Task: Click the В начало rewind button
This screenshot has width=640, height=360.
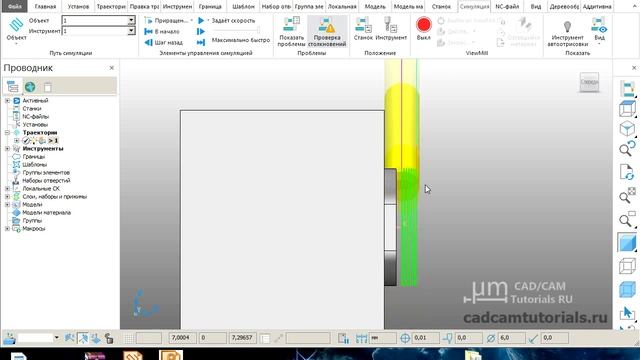Action: point(162,31)
